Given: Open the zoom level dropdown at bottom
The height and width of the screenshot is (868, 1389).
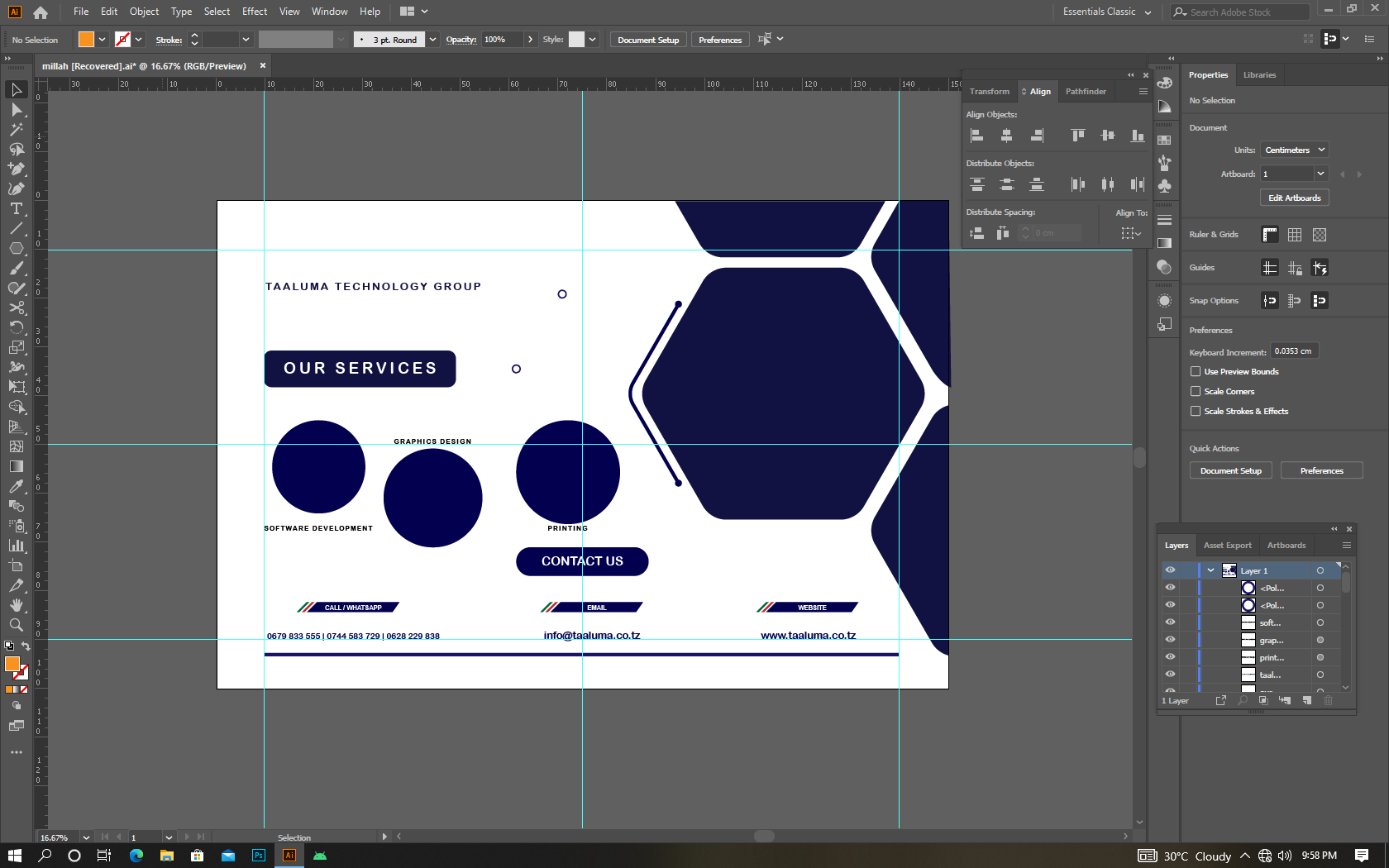Looking at the screenshot, I should pyautogui.click(x=86, y=837).
